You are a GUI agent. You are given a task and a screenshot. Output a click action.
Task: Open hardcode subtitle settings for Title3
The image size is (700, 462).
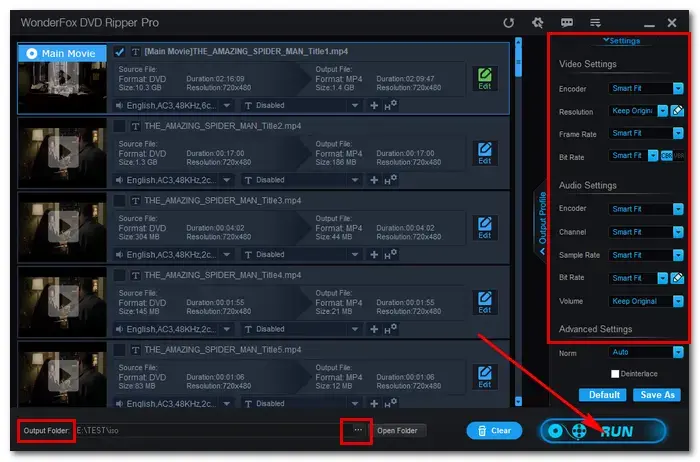[391, 254]
